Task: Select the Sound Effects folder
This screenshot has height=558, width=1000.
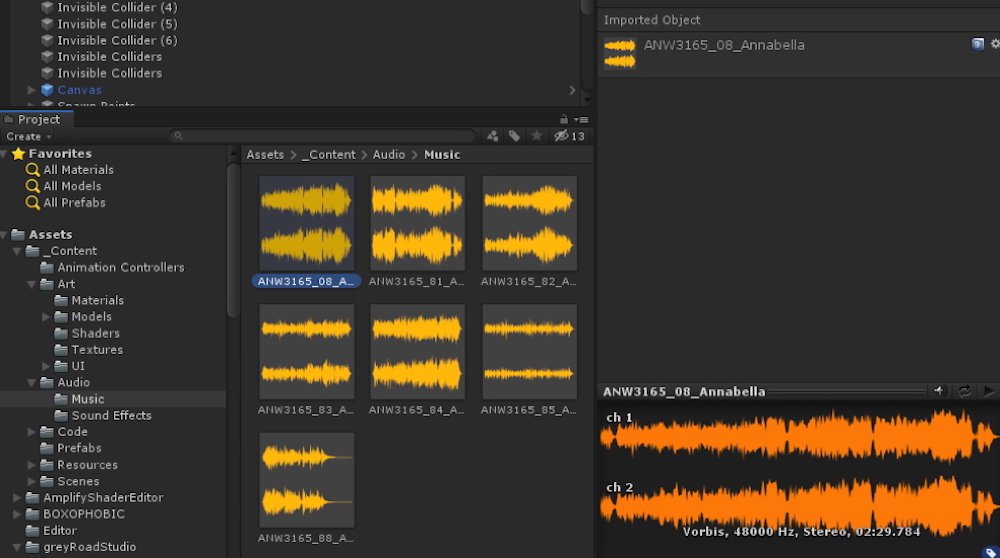Action: 111,415
